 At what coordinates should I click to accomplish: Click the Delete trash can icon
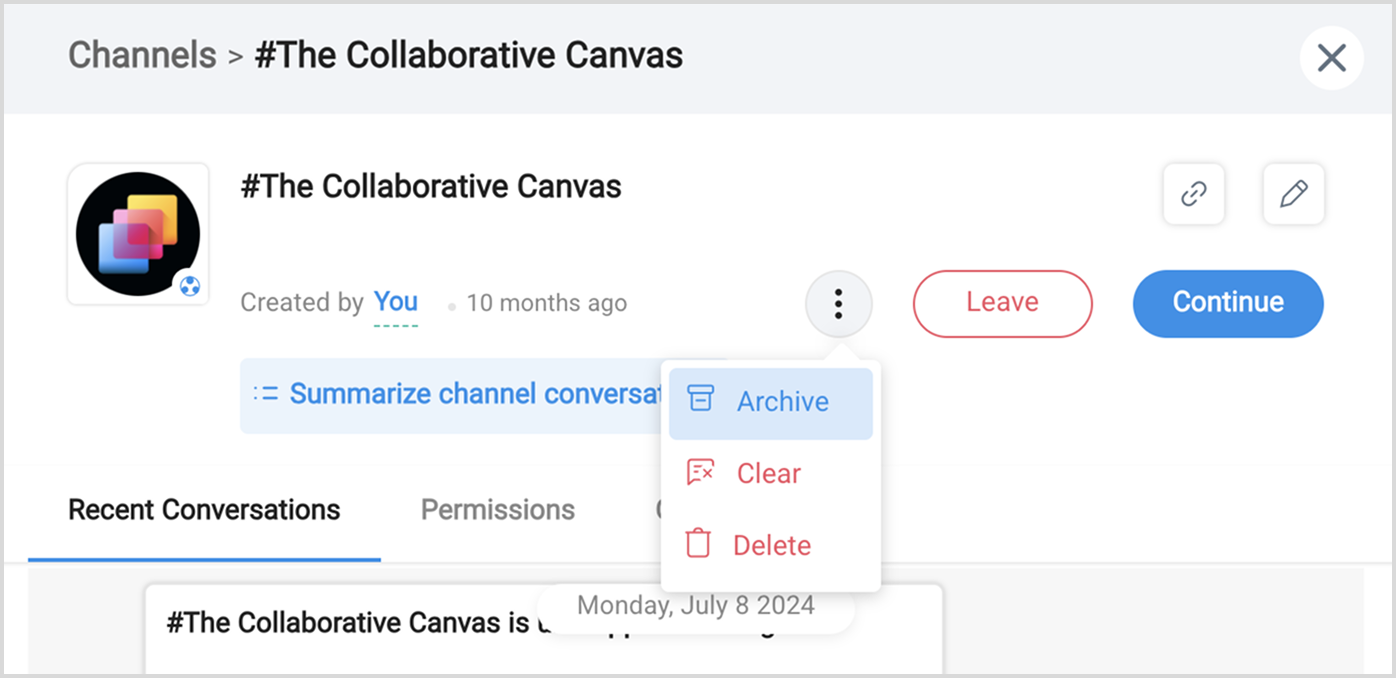pyautogui.click(x=698, y=544)
